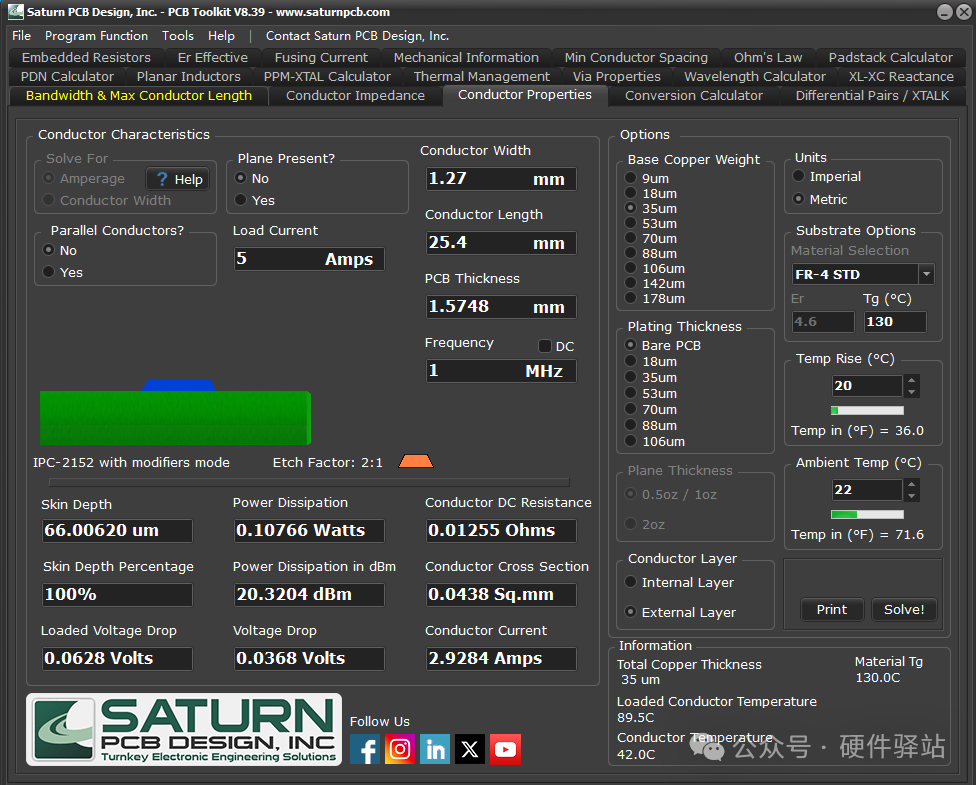Decrease Temp Rise with the down arrow

click(912, 392)
